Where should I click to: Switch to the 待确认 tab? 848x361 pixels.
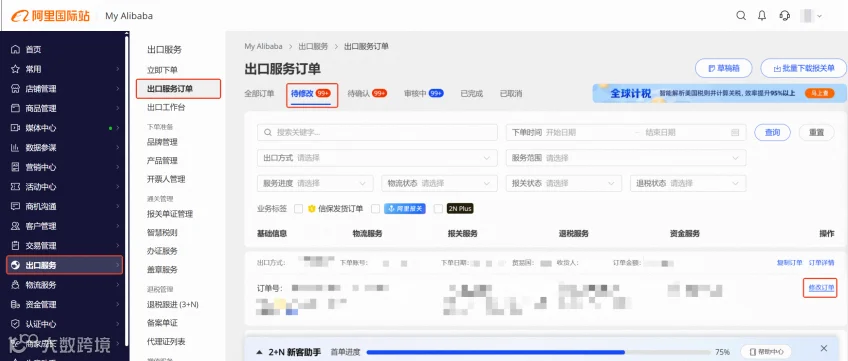(367, 93)
